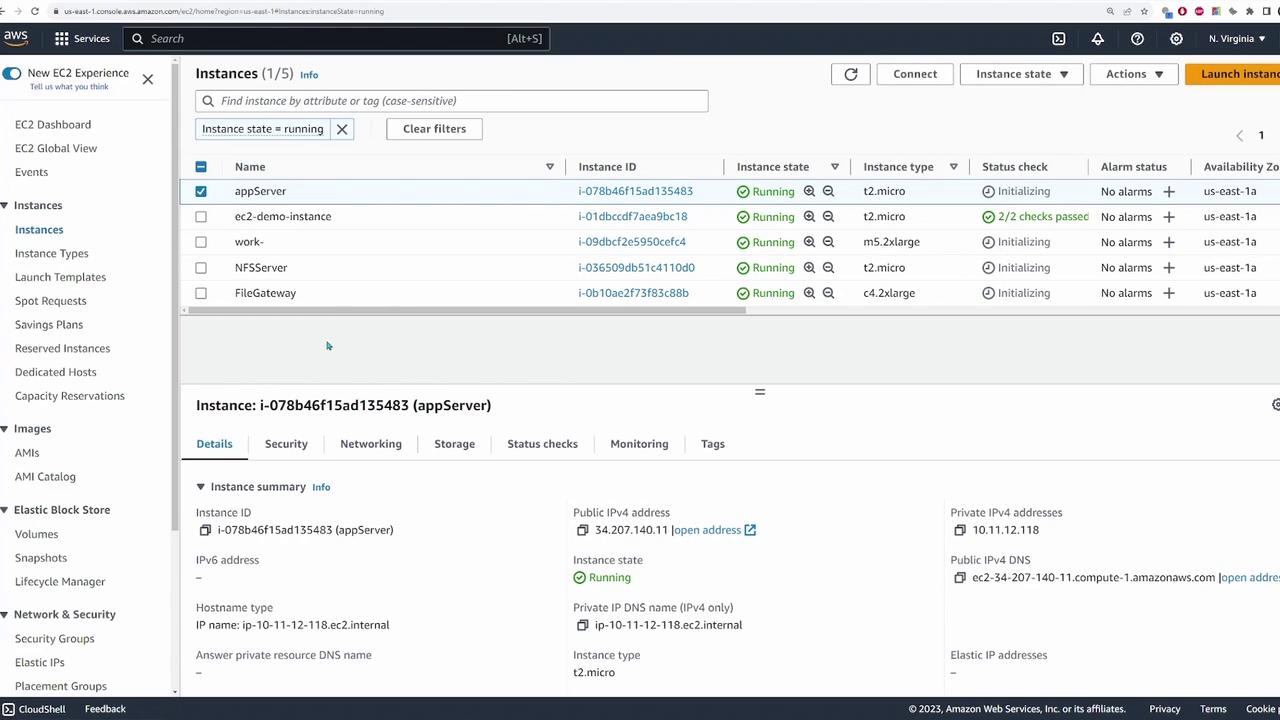Uncheck the appServer instance checkbox

point(201,191)
